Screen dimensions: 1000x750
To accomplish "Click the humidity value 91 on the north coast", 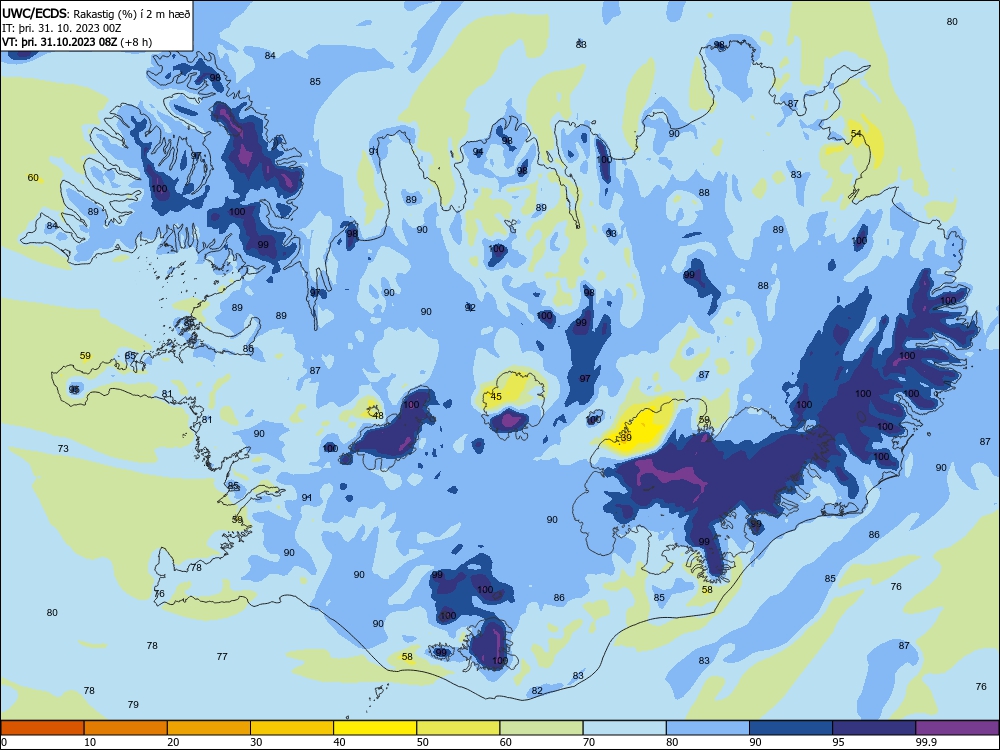I will (x=374, y=151).
